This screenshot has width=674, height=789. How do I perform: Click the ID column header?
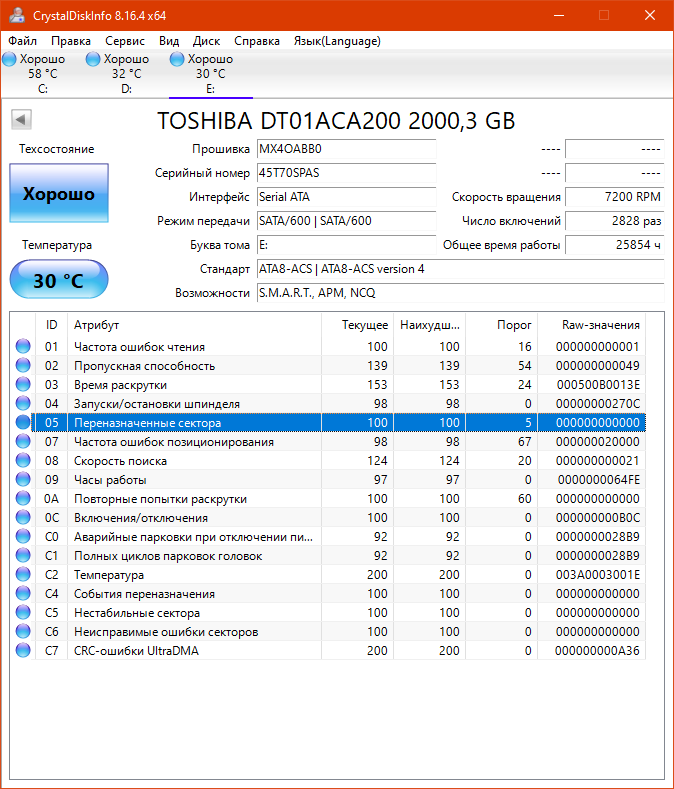click(x=51, y=325)
